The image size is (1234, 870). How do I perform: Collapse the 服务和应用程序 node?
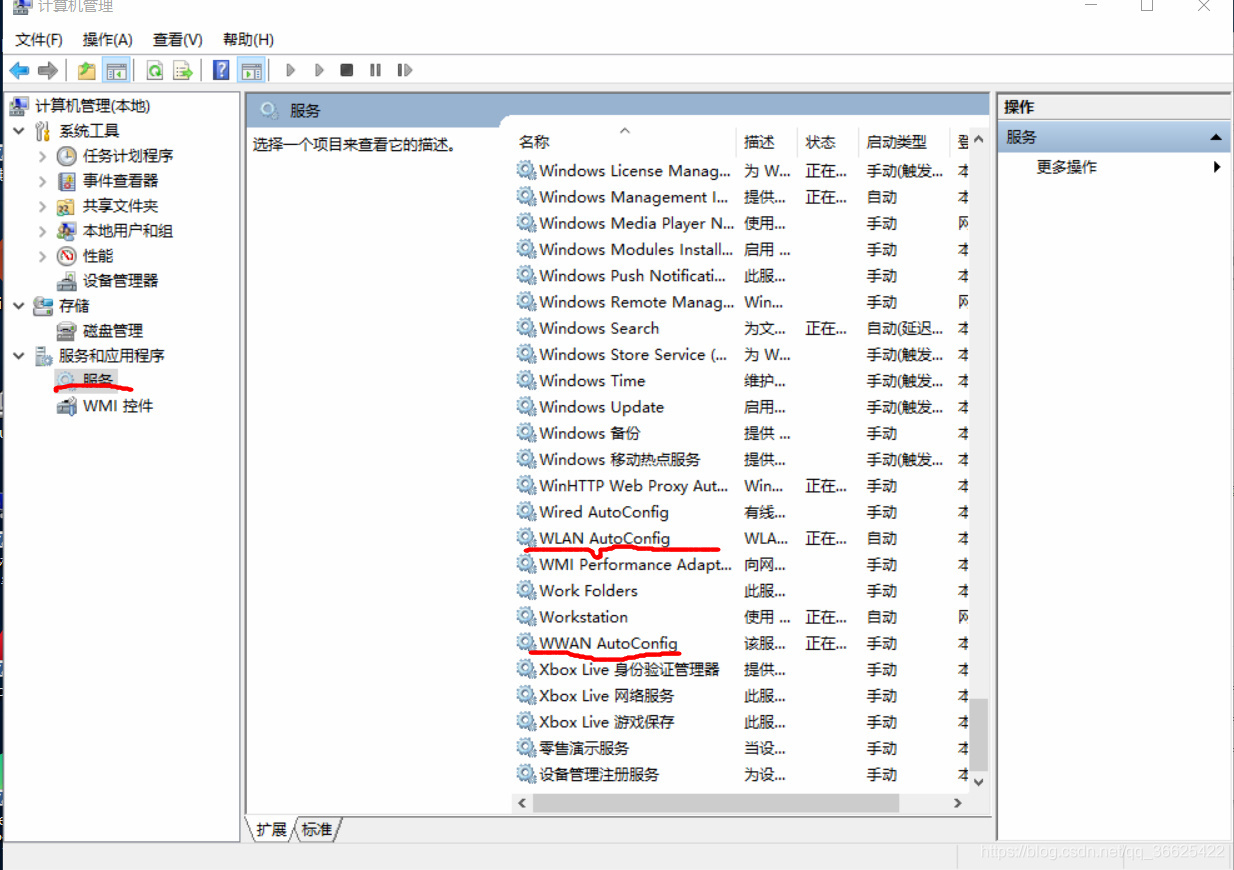pos(19,356)
